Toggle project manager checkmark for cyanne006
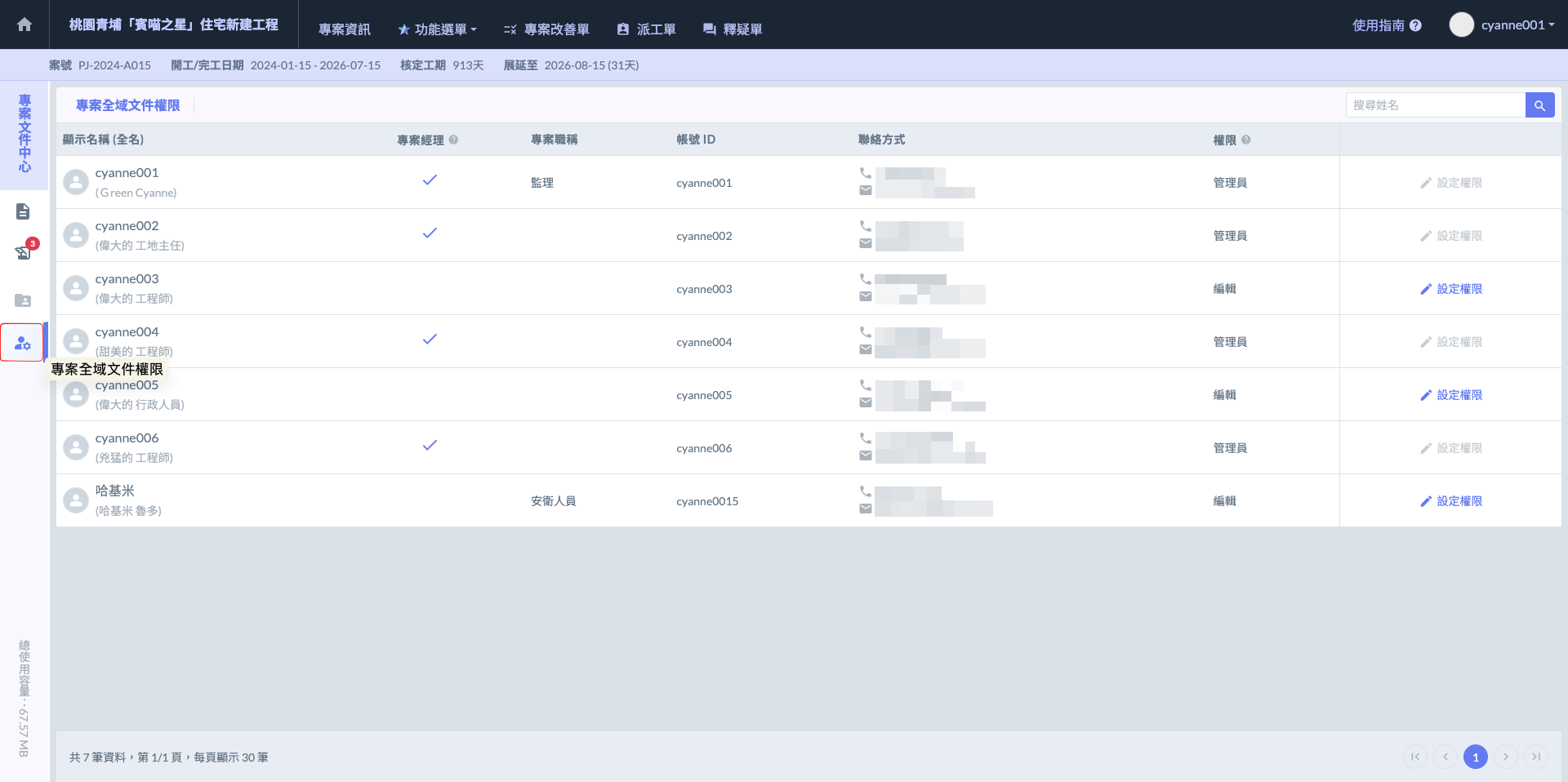The image size is (1568, 782). coord(430,446)
